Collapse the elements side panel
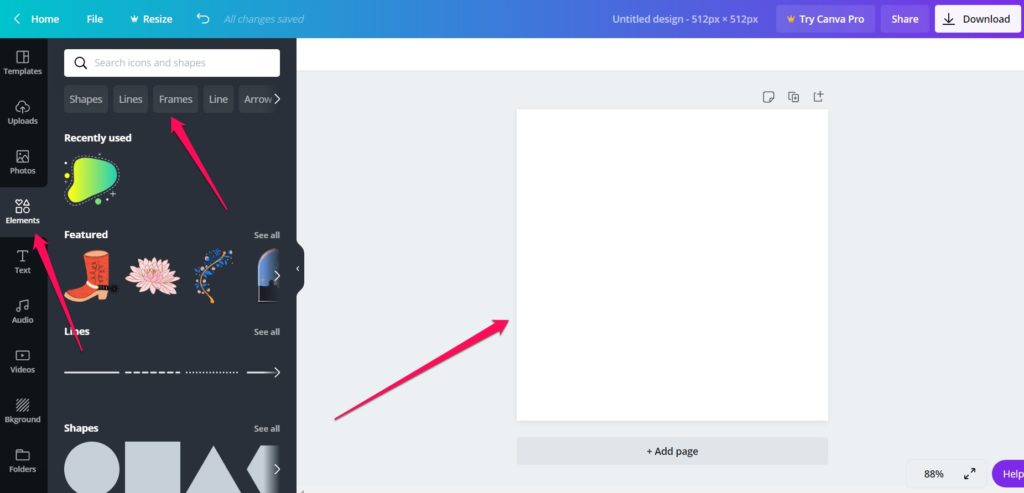The image size is (1024, 493). [298, 268]
